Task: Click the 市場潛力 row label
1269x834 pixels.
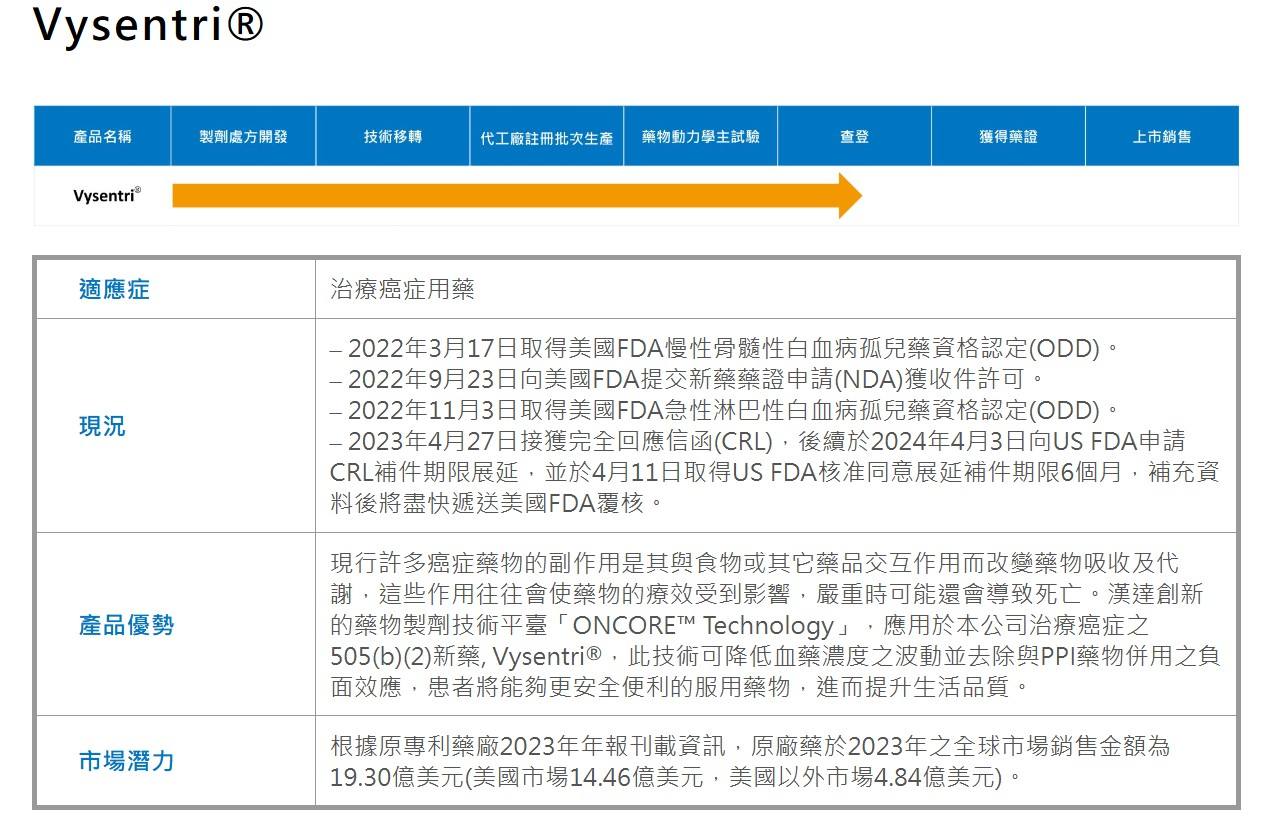Action: (126, 761)
